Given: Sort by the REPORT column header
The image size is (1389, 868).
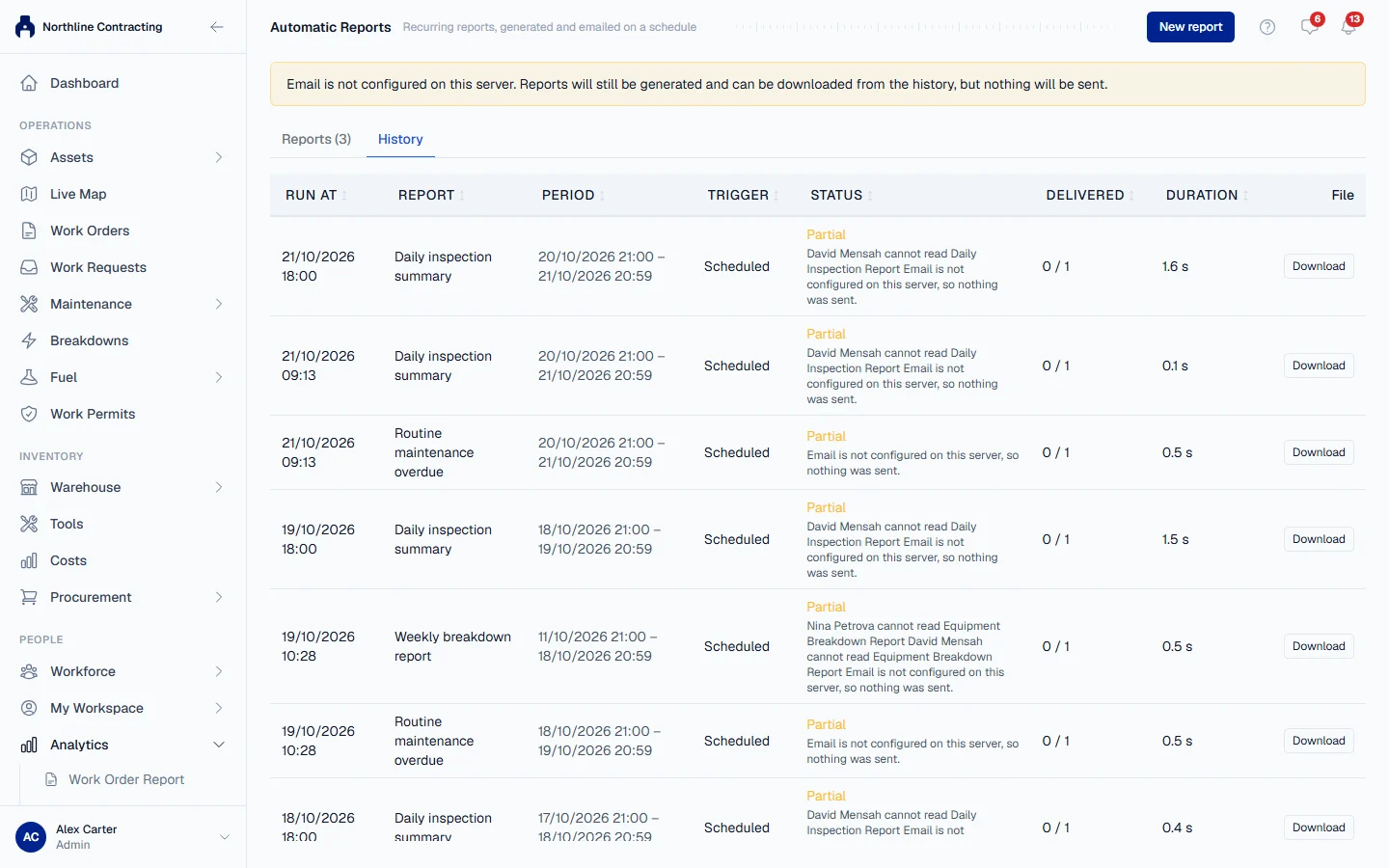Looking at the screenshot, I should click(x=431, y=195).
